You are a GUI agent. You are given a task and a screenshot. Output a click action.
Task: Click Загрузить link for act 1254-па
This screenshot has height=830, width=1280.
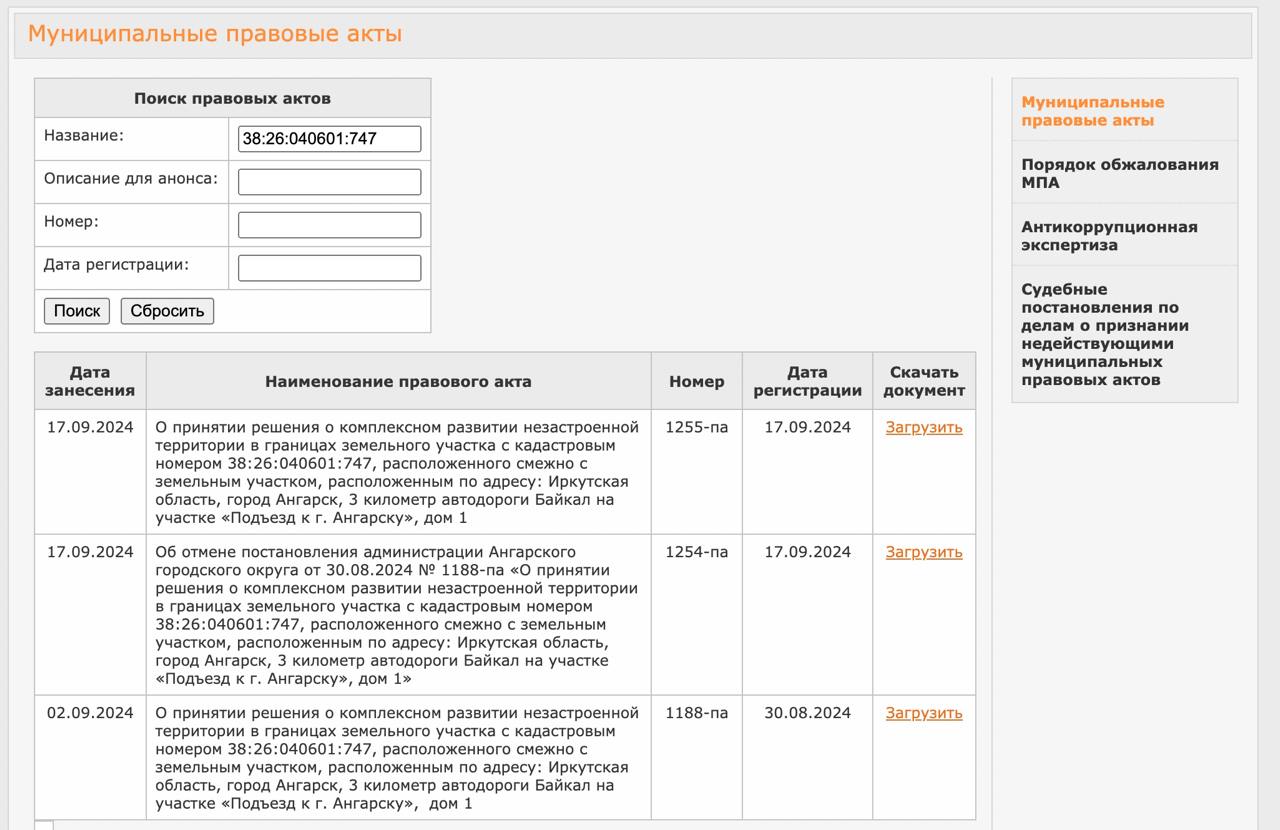pyautogui.click(x=923, y=552)
